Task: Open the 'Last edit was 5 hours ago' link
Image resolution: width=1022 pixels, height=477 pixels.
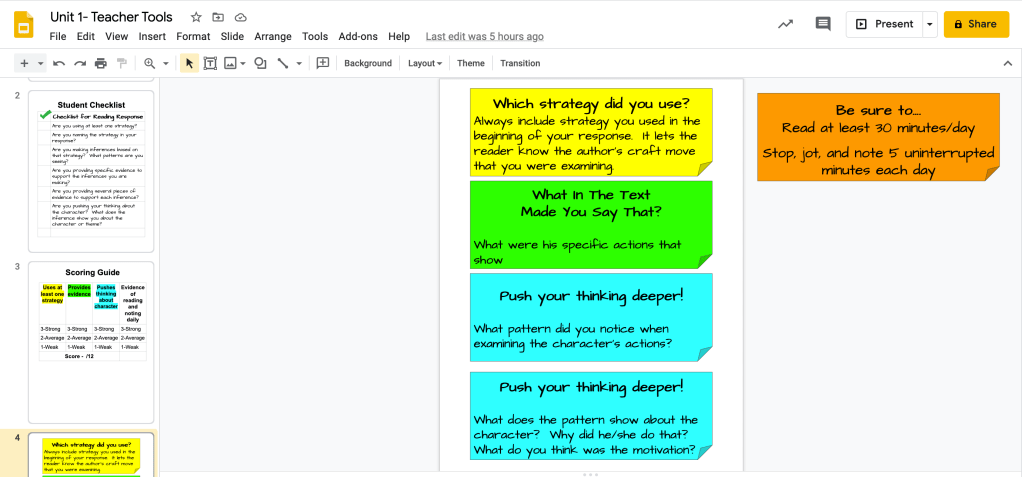Action: coord(484,36)
